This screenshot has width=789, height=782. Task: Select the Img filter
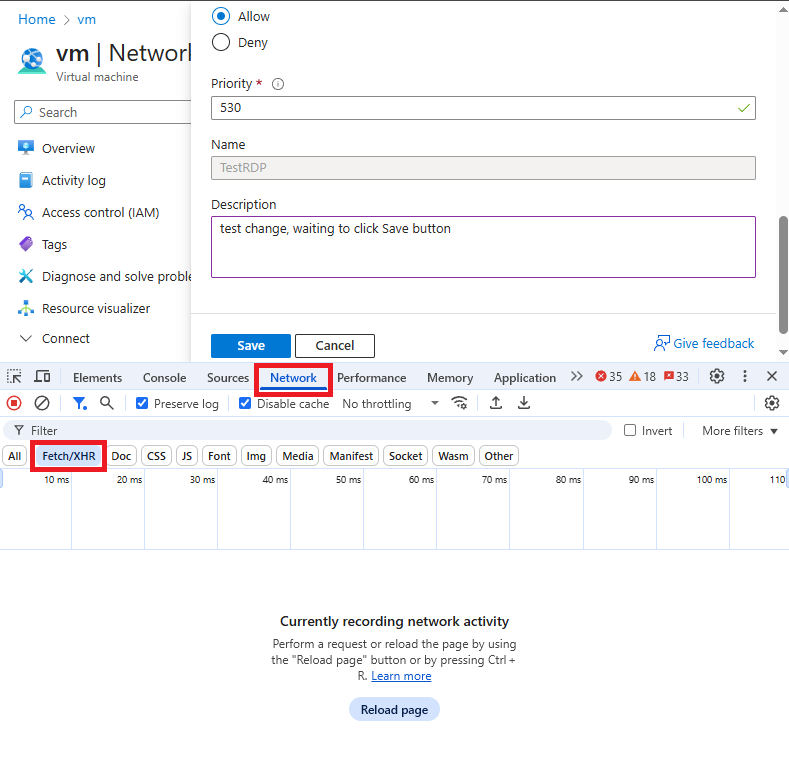(x=256, y=456)
